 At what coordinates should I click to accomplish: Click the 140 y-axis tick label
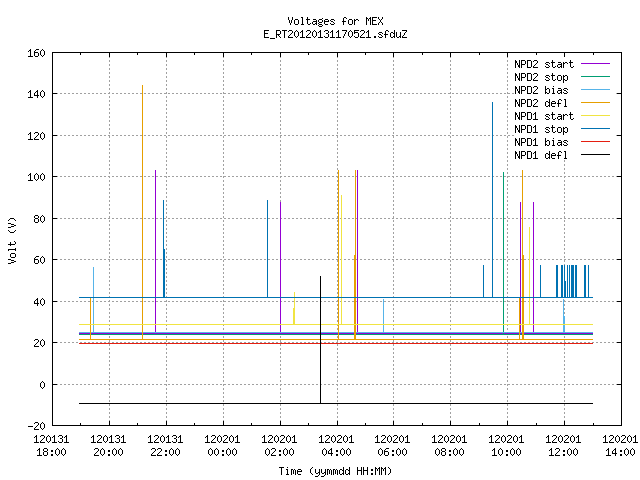click(x=36, y=94)
